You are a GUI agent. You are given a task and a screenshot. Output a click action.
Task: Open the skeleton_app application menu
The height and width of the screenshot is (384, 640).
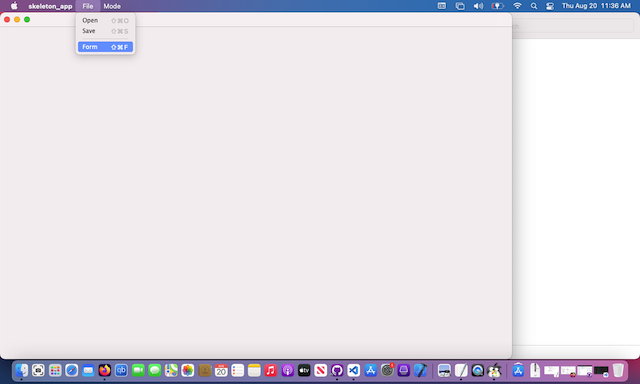(x=50, y=6)
